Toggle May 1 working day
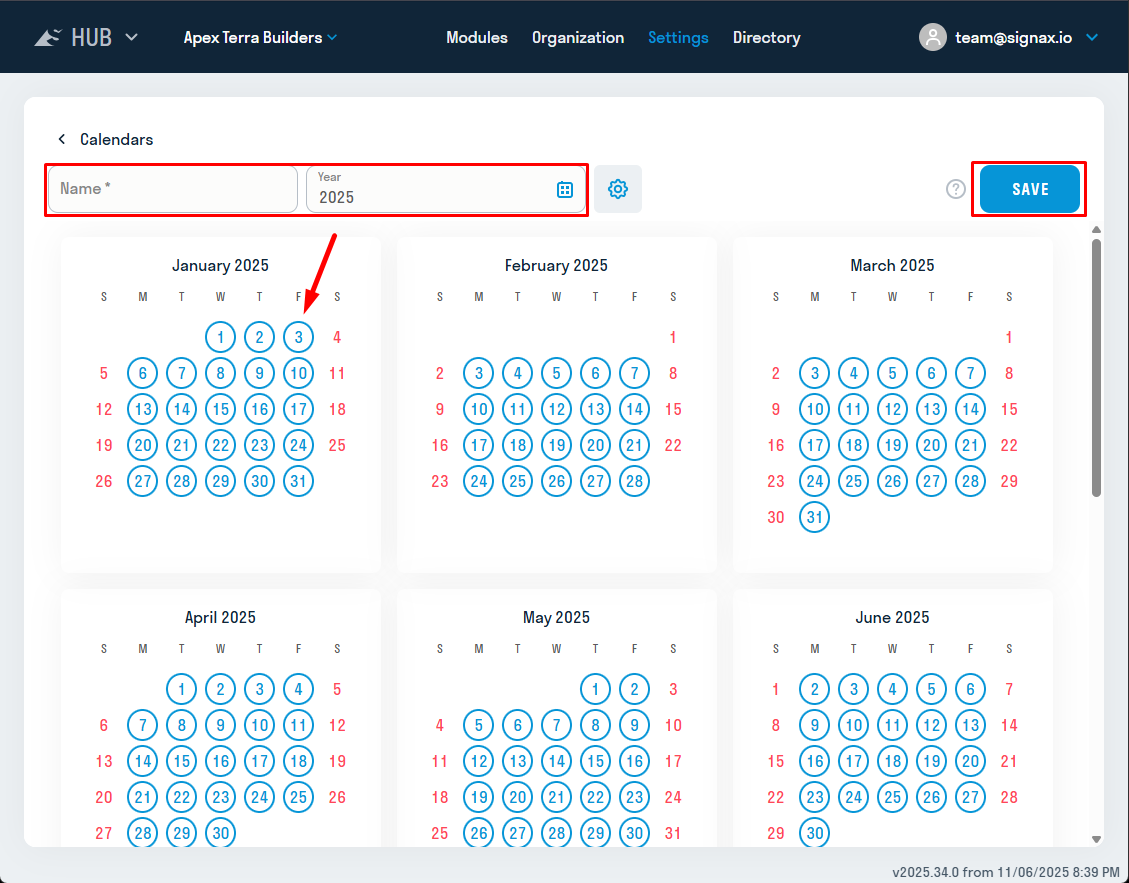Viewport: 1129px width, 883px height. click(595, 689)
